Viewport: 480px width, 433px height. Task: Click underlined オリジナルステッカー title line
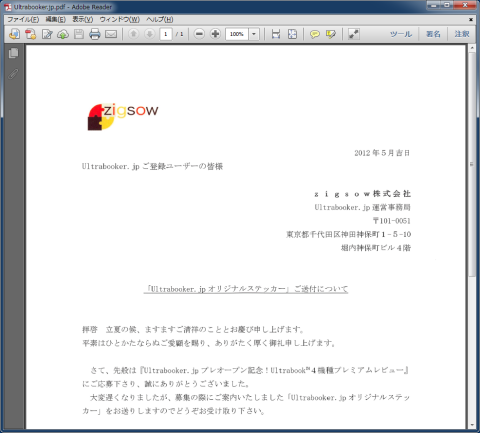(246, 289)
